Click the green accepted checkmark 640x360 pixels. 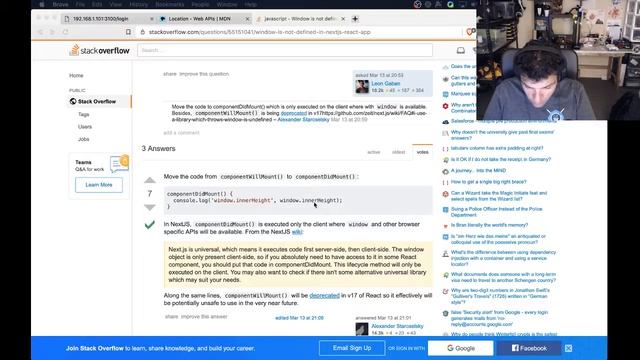[x=150, y=224]
